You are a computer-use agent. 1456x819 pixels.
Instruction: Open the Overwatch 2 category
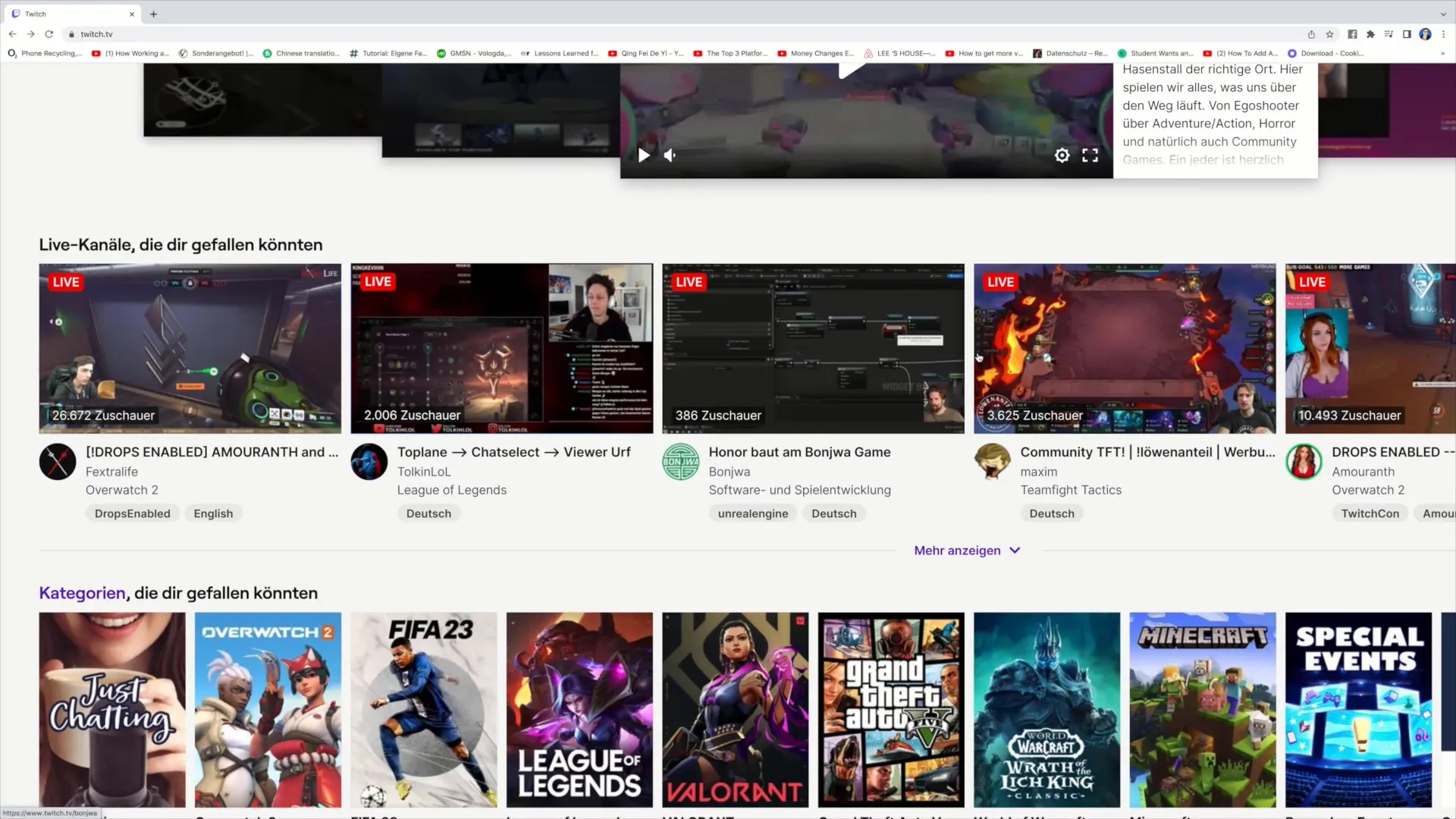(x=268, y=710)
